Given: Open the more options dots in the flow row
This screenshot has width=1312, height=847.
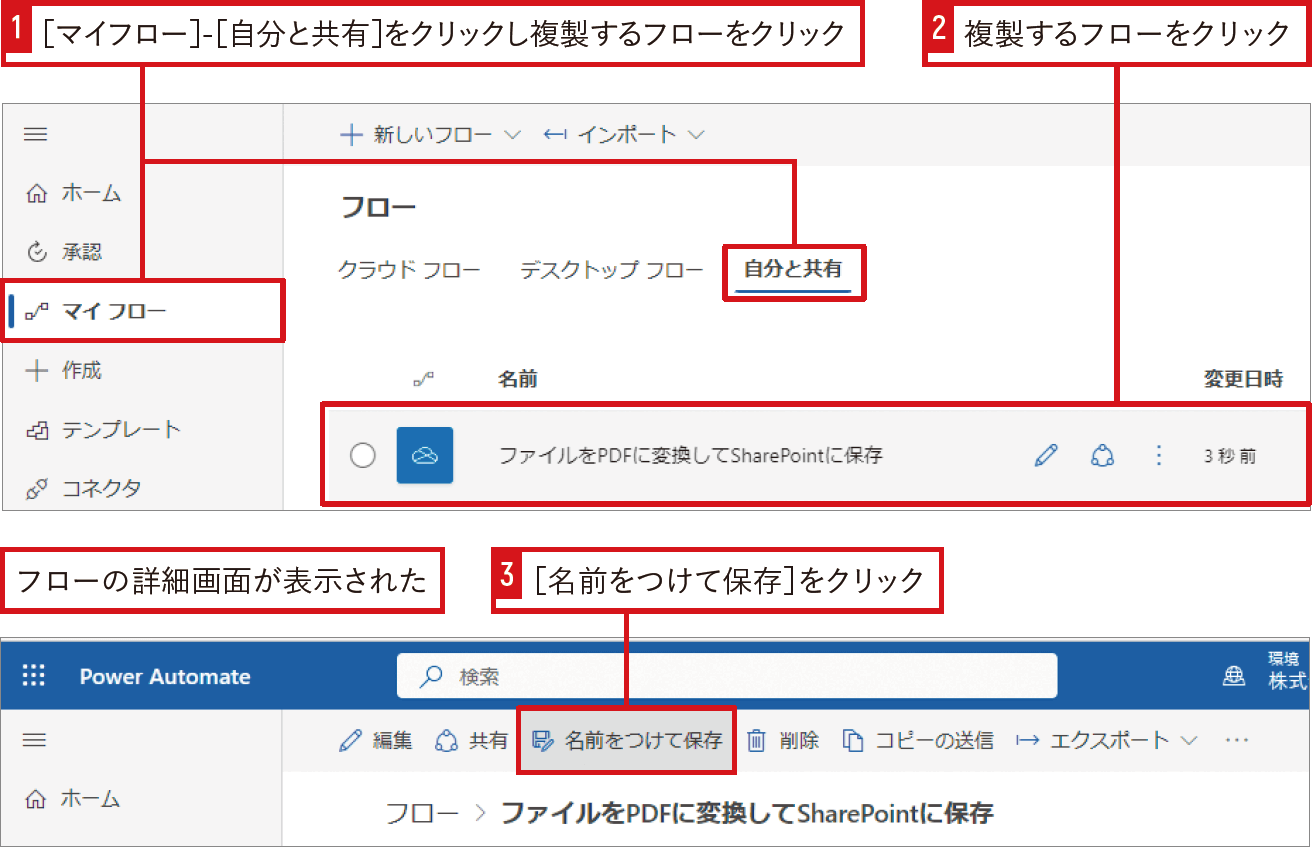Looking at the screenshot, I should click(x=1159, y=456).
